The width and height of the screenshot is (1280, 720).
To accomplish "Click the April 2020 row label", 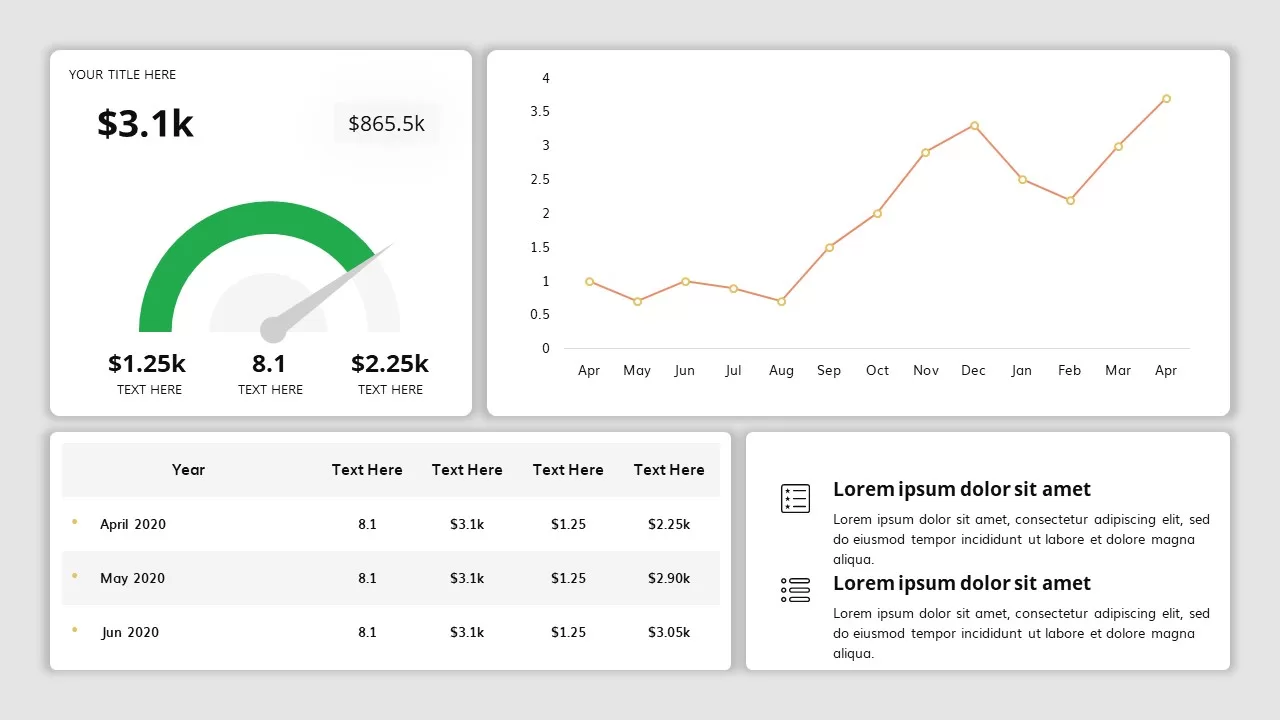I will [133, 524].
